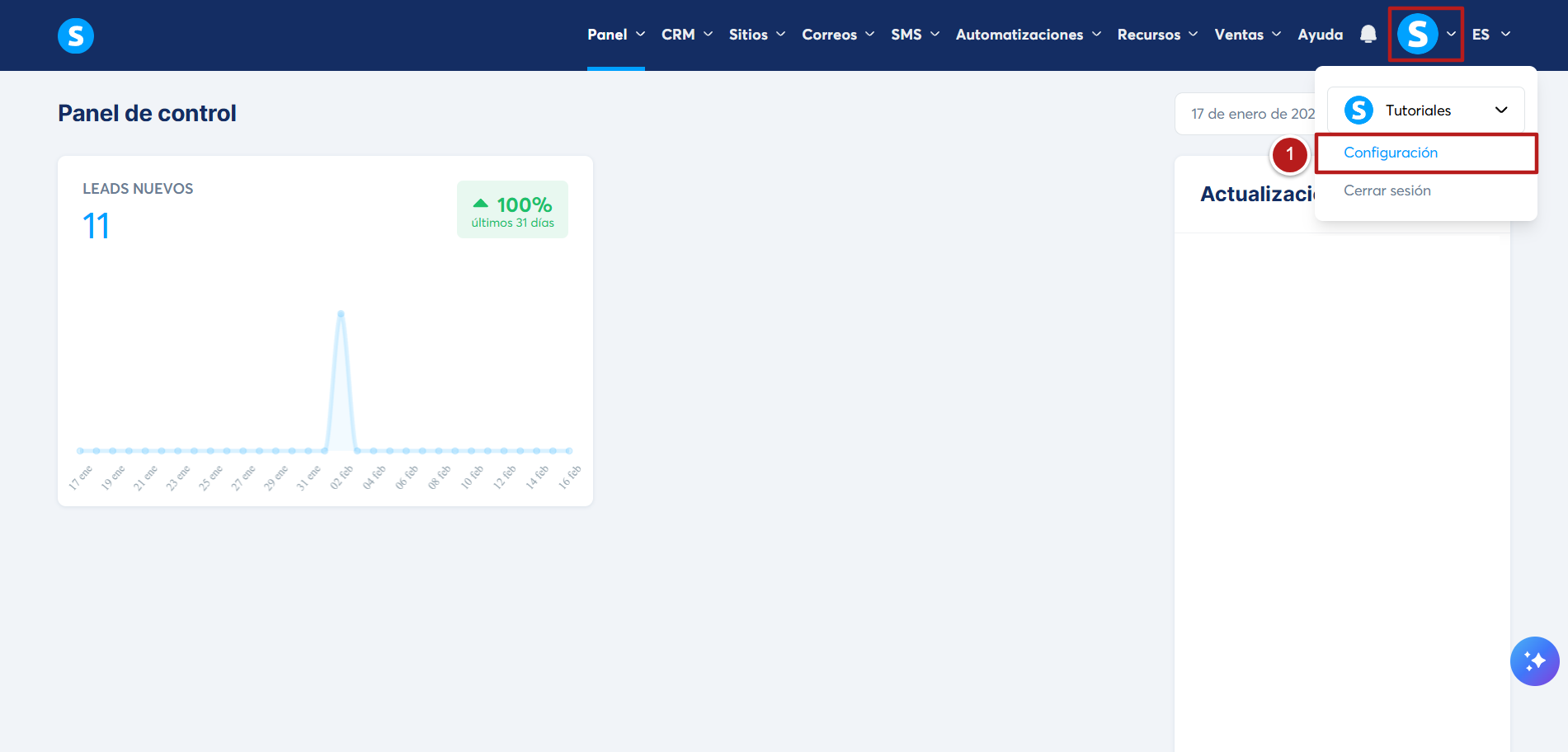Click the Actualizaciones panel heading

click(1258, 194)
